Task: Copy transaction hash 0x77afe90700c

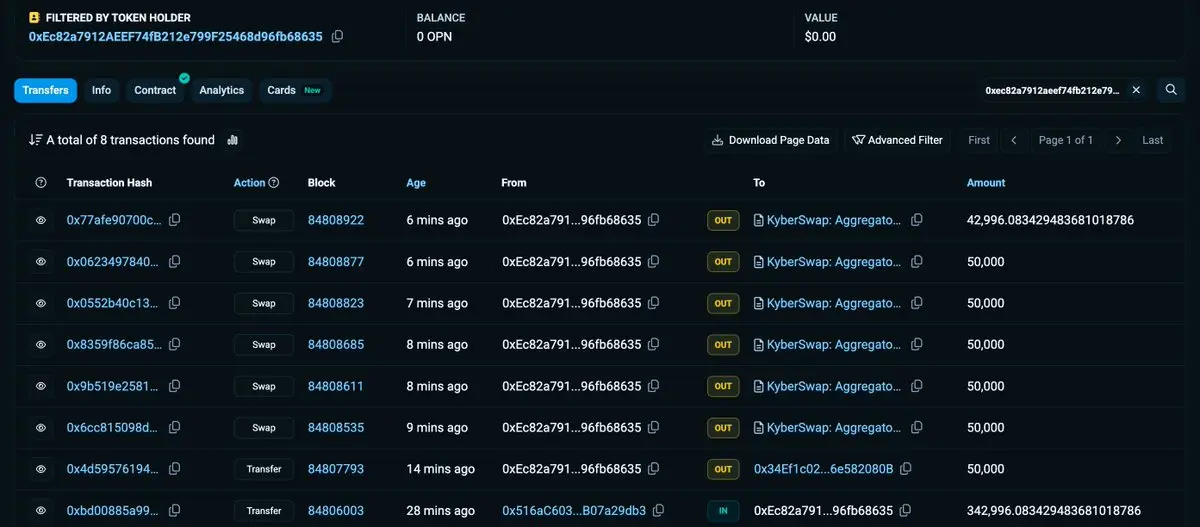Action: point(175,220)
